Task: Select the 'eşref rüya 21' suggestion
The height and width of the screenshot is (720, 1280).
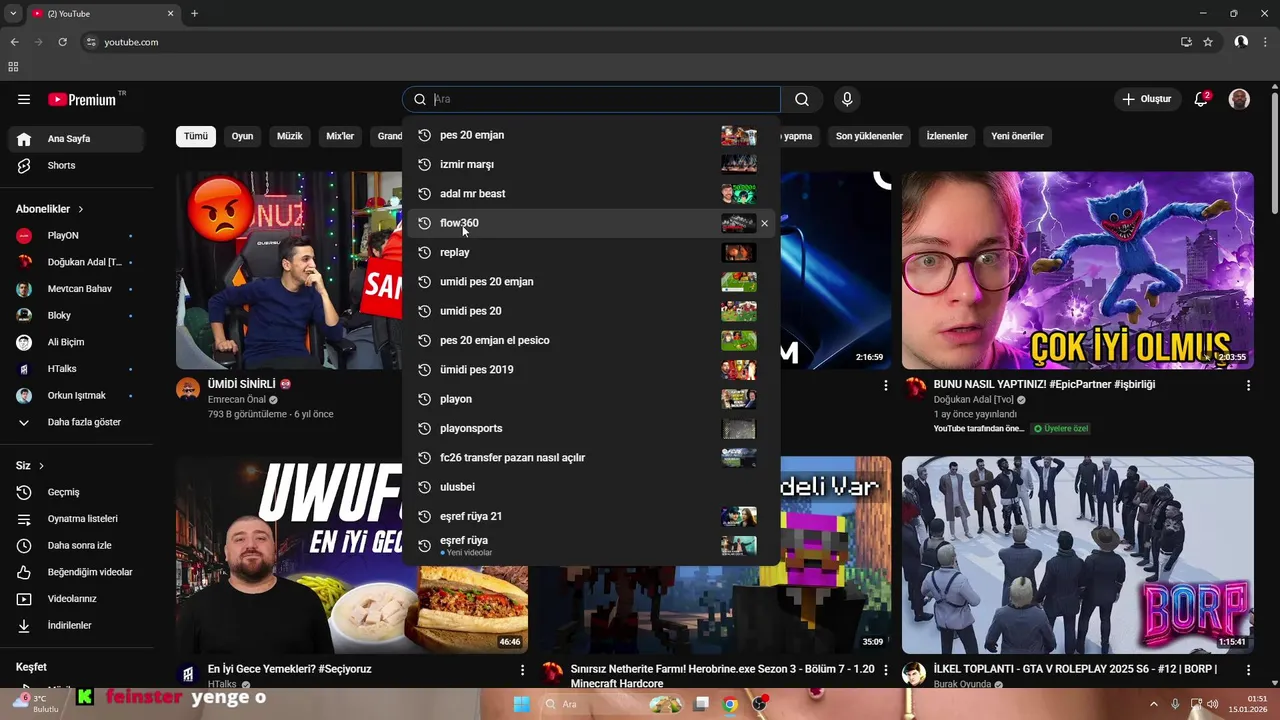Action: click(x=590, y=516)
